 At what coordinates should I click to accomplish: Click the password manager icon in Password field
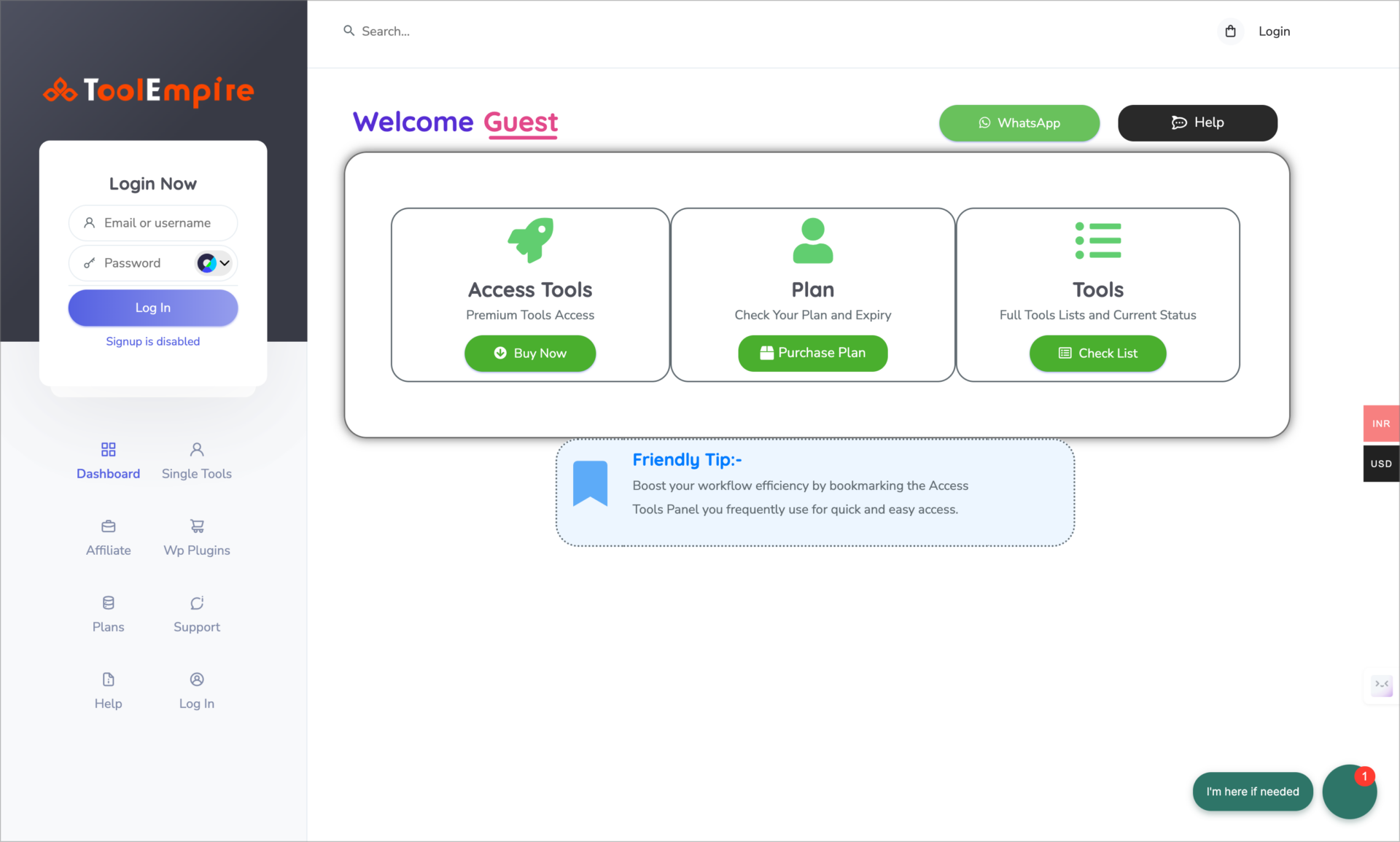point(207,263)
